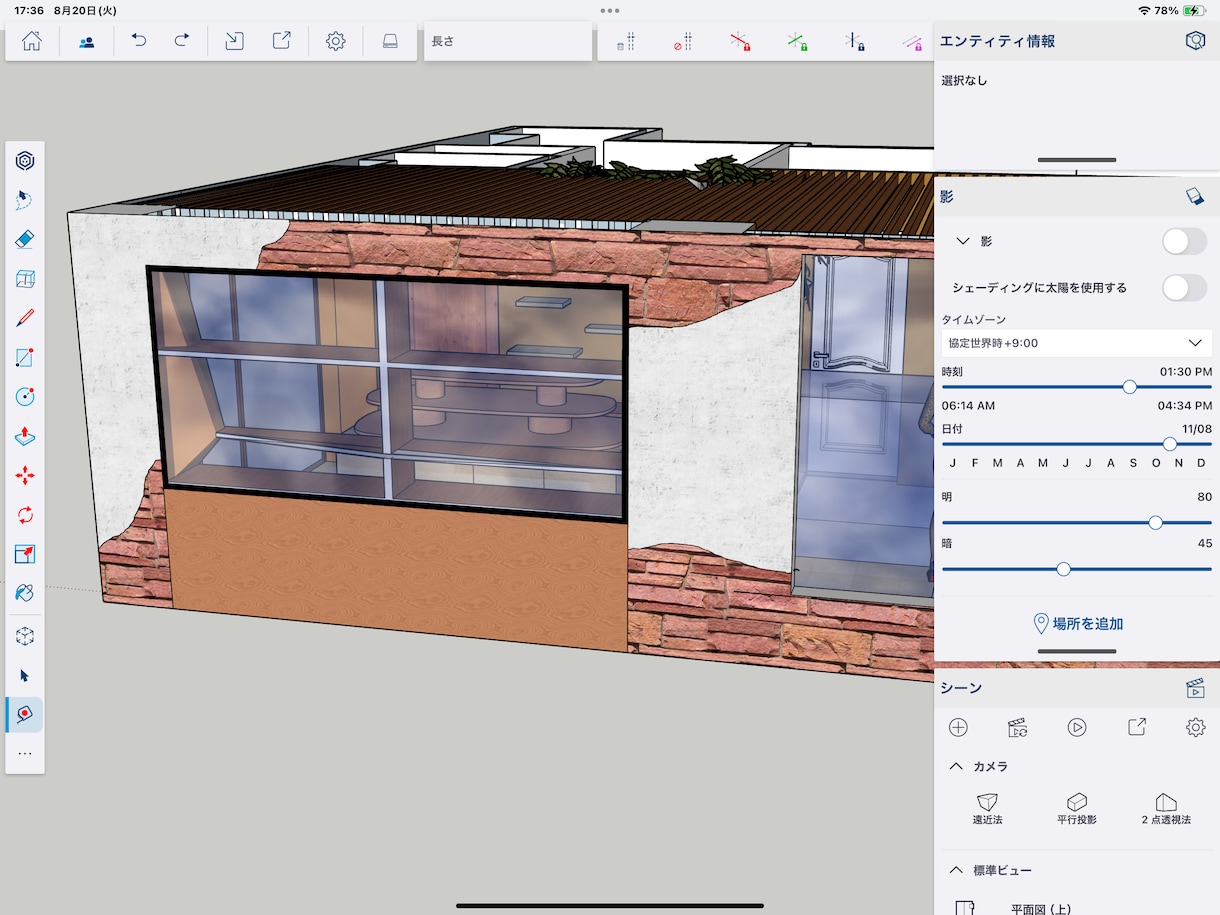Play the scene animation
1220x915 pixels.
[x=1077, y=728]
